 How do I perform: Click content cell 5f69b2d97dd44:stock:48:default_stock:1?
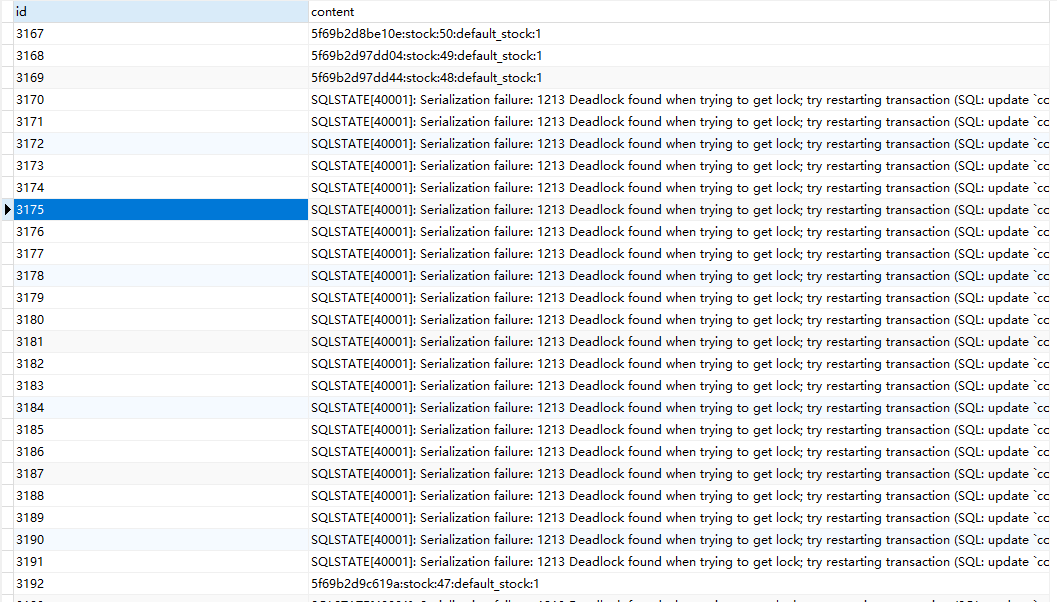pyautogui.click(x=679, y=78)
